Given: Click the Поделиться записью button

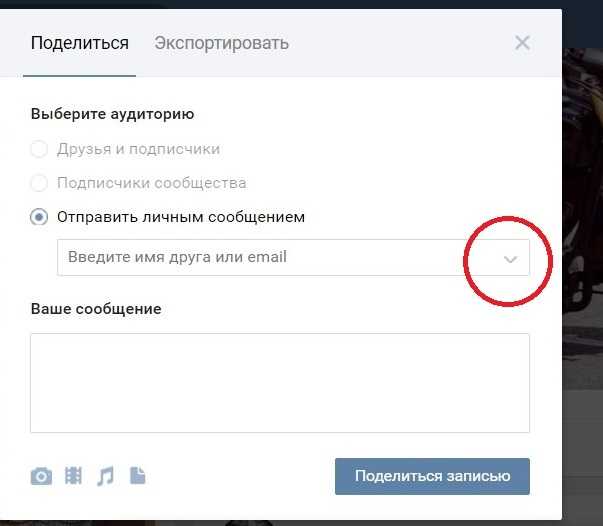Looking at the screenshot, I should tap(432, 476).
